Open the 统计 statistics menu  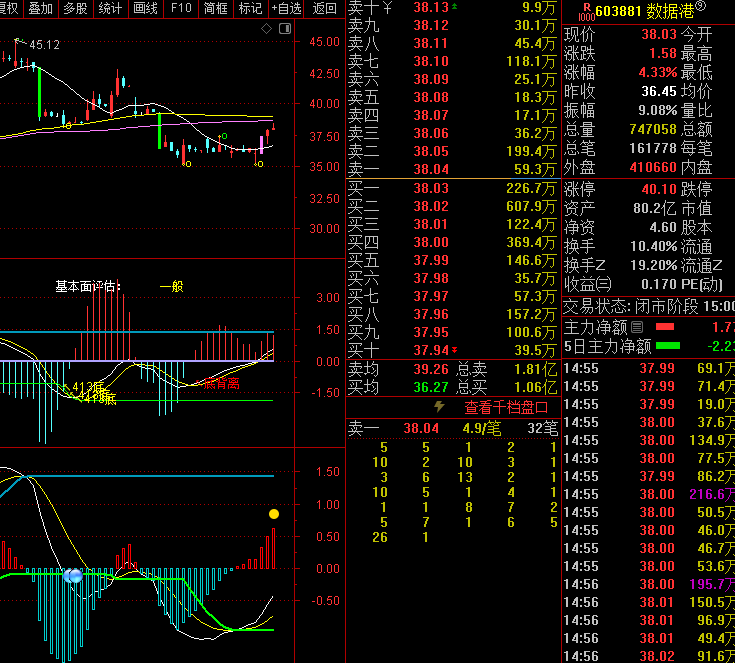(x=110, y=8)
